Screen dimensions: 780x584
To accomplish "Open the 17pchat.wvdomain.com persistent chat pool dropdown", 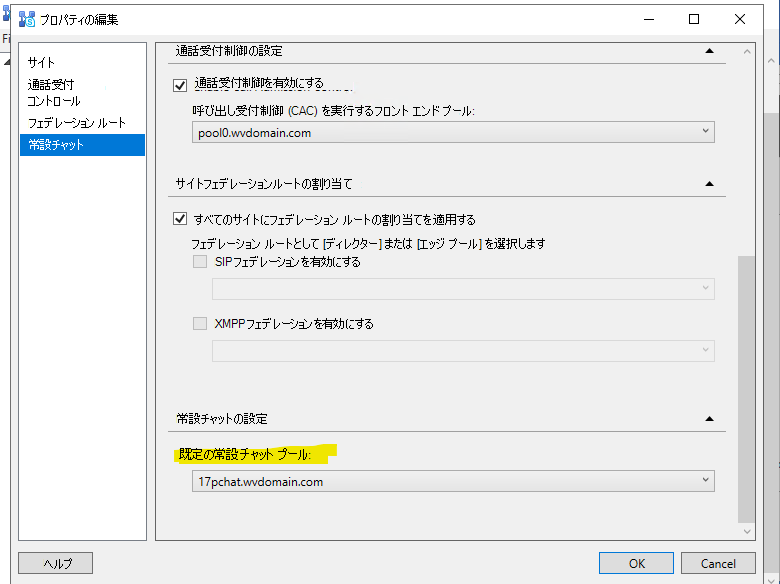I will pyautogui.click(x=453, y=481).
